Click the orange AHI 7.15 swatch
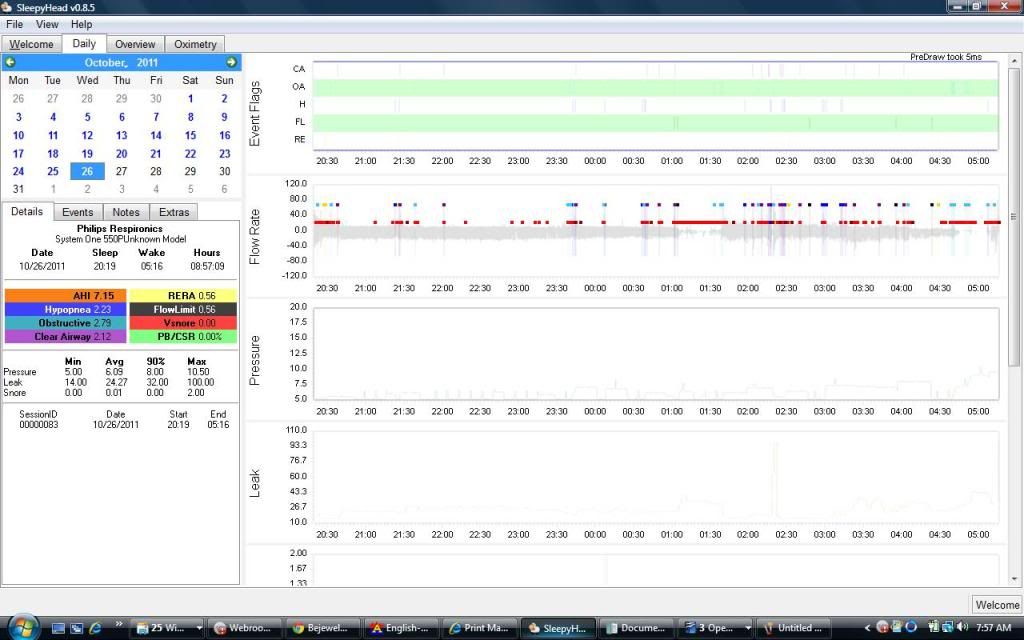The image size is (1024, 640). pyautogui.click(x=65, y=296)
